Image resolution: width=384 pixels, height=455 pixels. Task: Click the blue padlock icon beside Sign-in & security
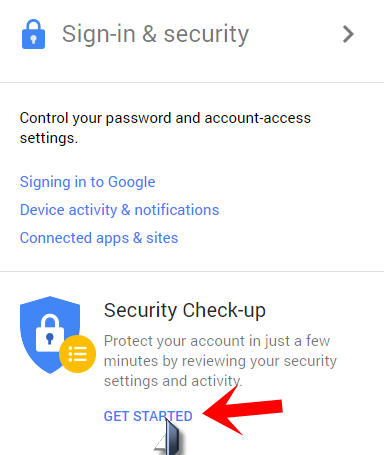(33, 34)
